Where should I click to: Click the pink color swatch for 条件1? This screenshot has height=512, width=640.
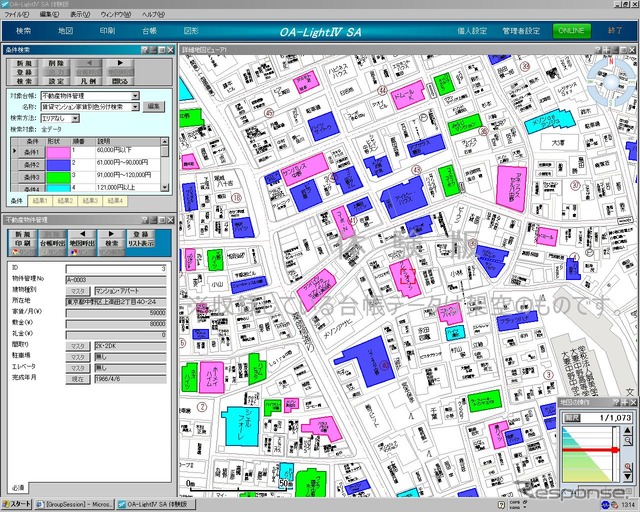[x=58, y=152]
